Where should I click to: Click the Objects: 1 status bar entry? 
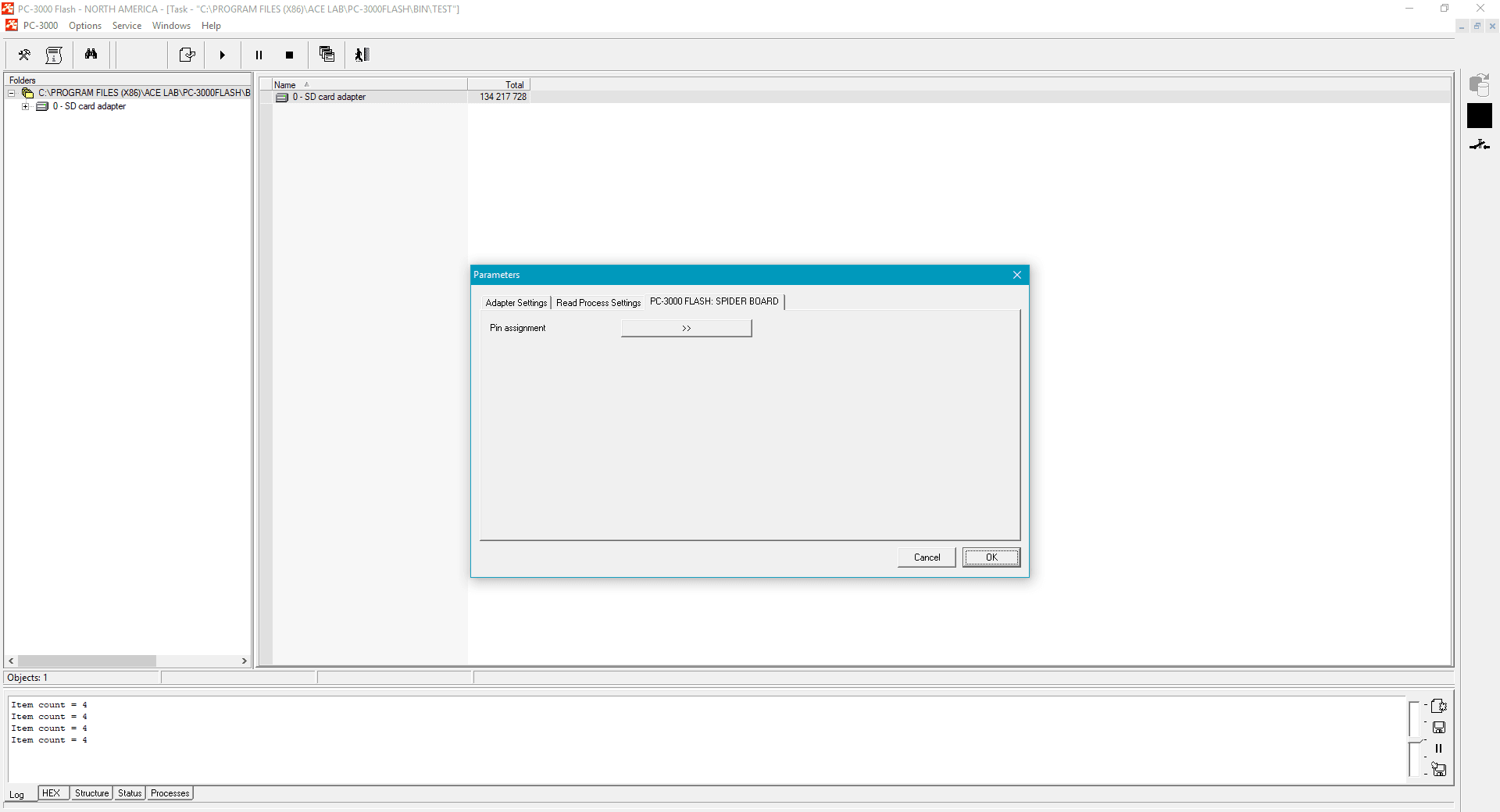pos(82,678)
